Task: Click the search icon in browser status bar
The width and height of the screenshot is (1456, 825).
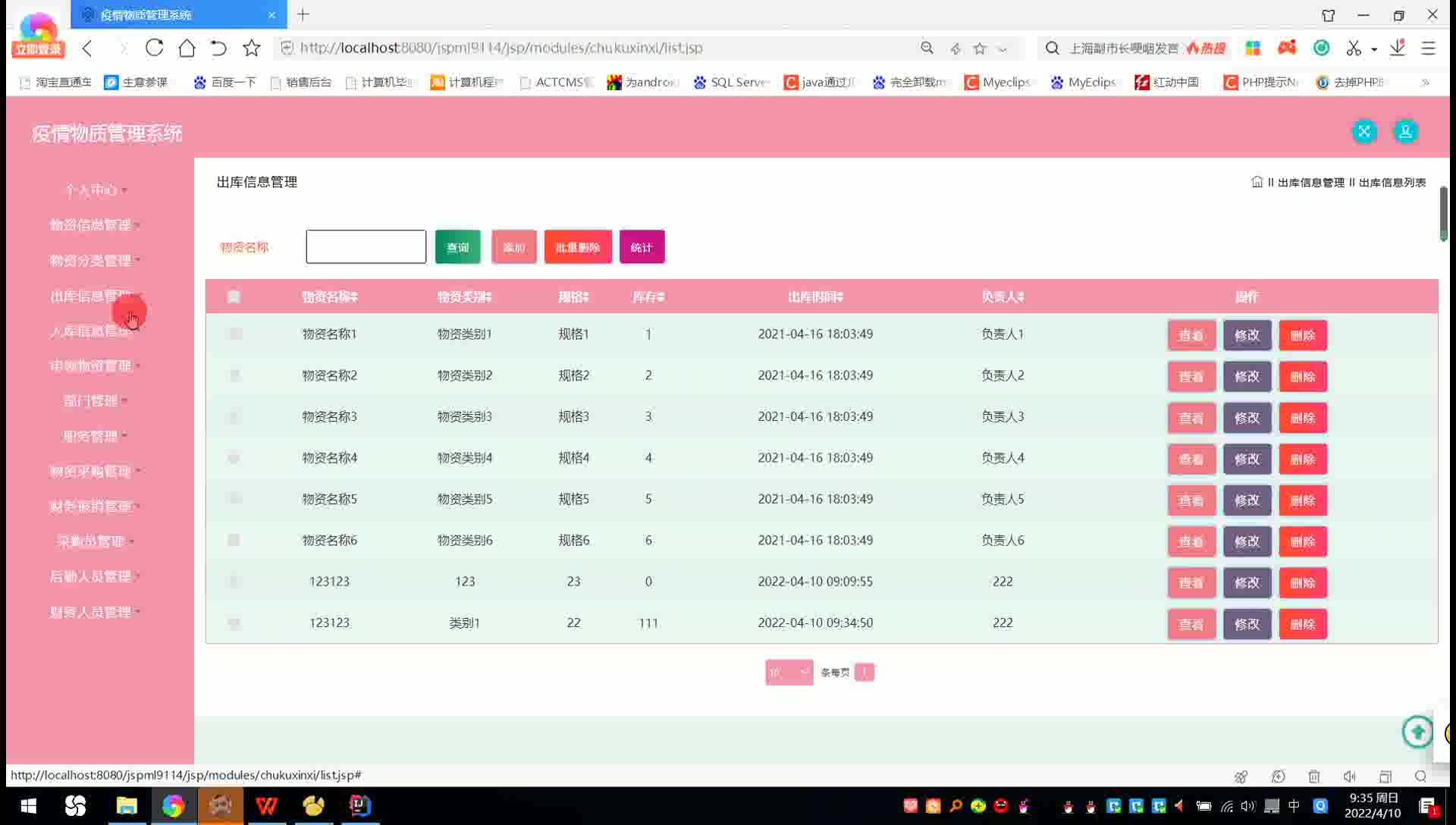Action: [x=1420, y=776]
